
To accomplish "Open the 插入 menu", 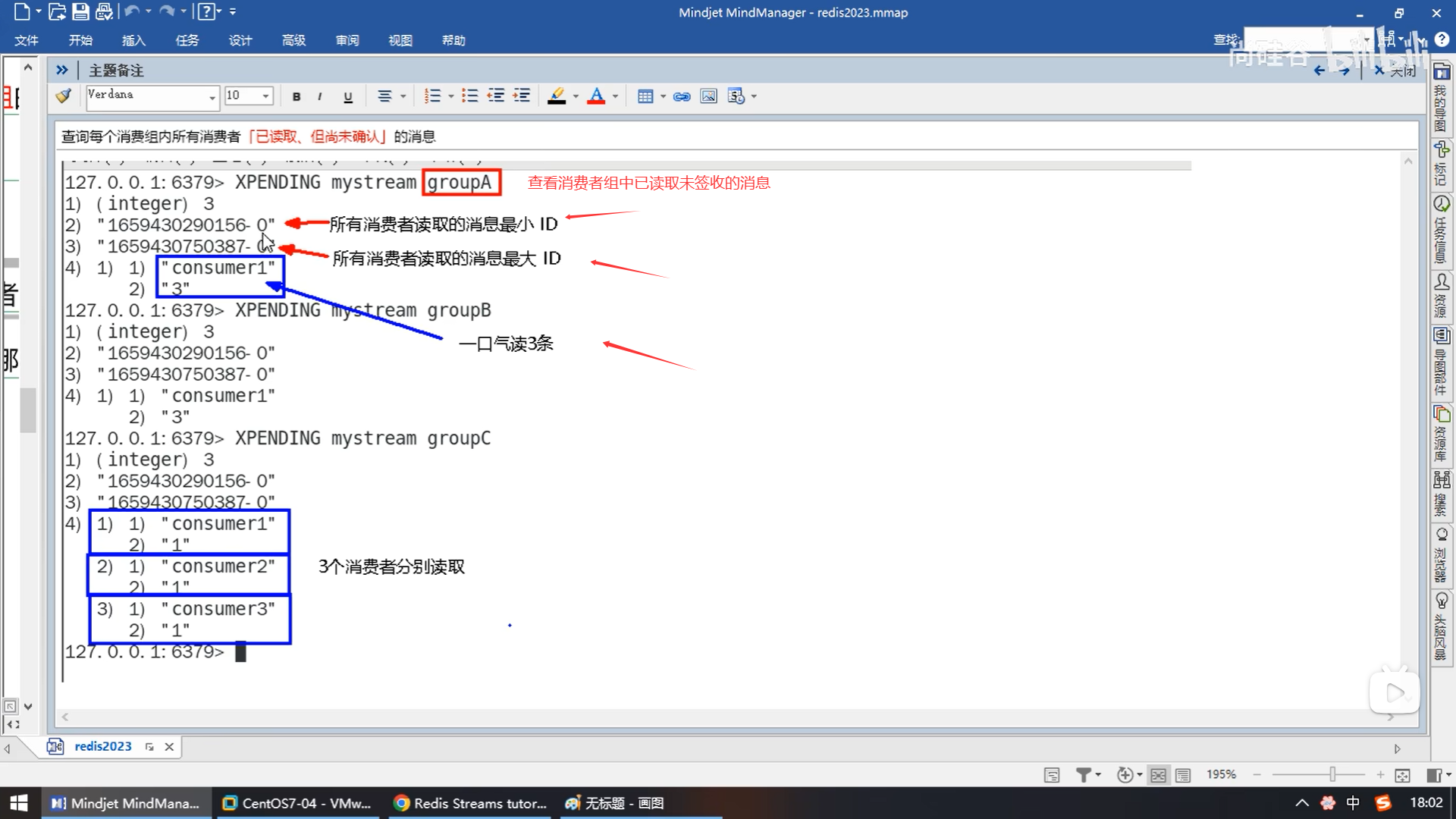I will (x=133, y=40).
